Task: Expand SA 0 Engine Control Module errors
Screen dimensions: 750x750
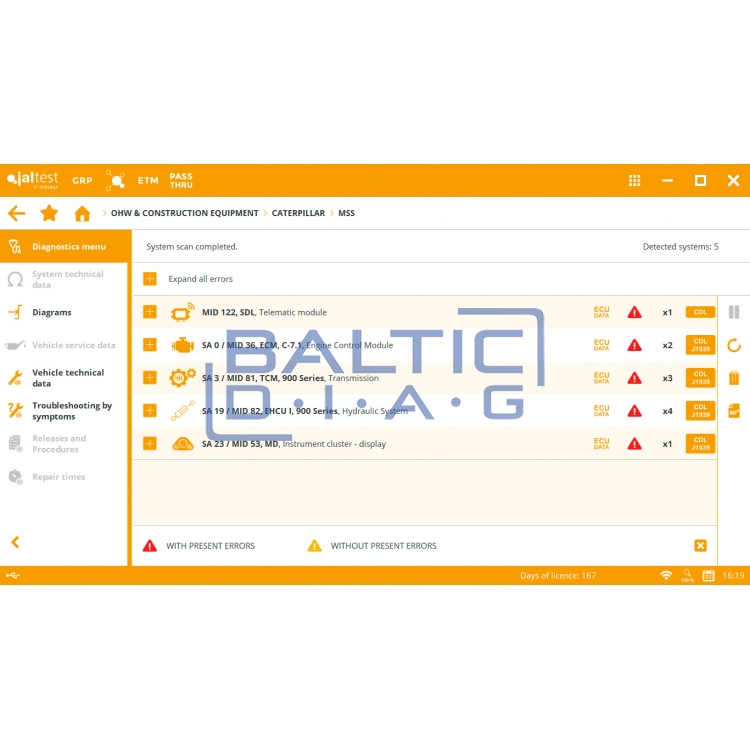Action: [x=150, y=345]
